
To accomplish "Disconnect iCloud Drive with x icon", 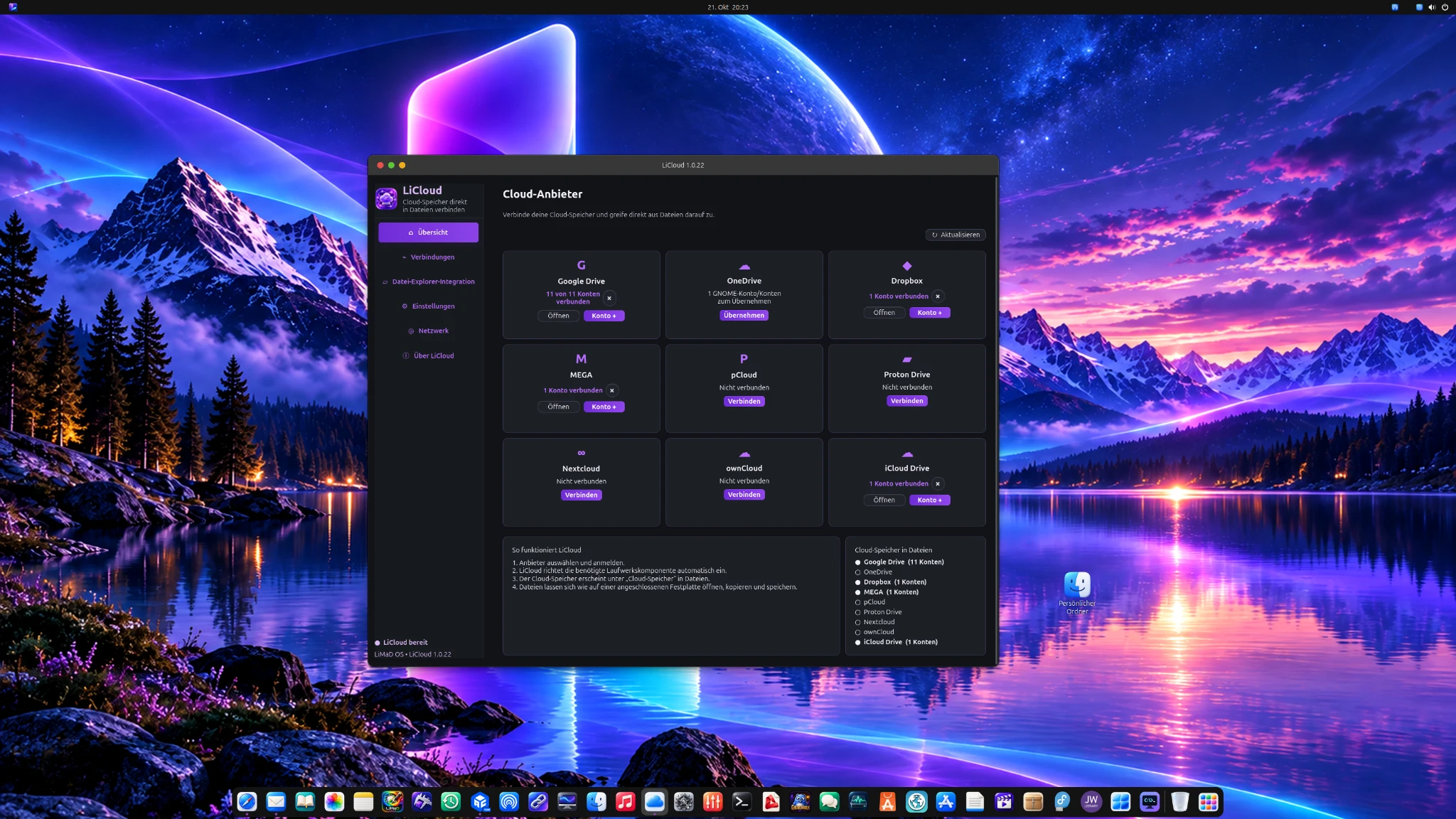I will [x=938, y=483].
